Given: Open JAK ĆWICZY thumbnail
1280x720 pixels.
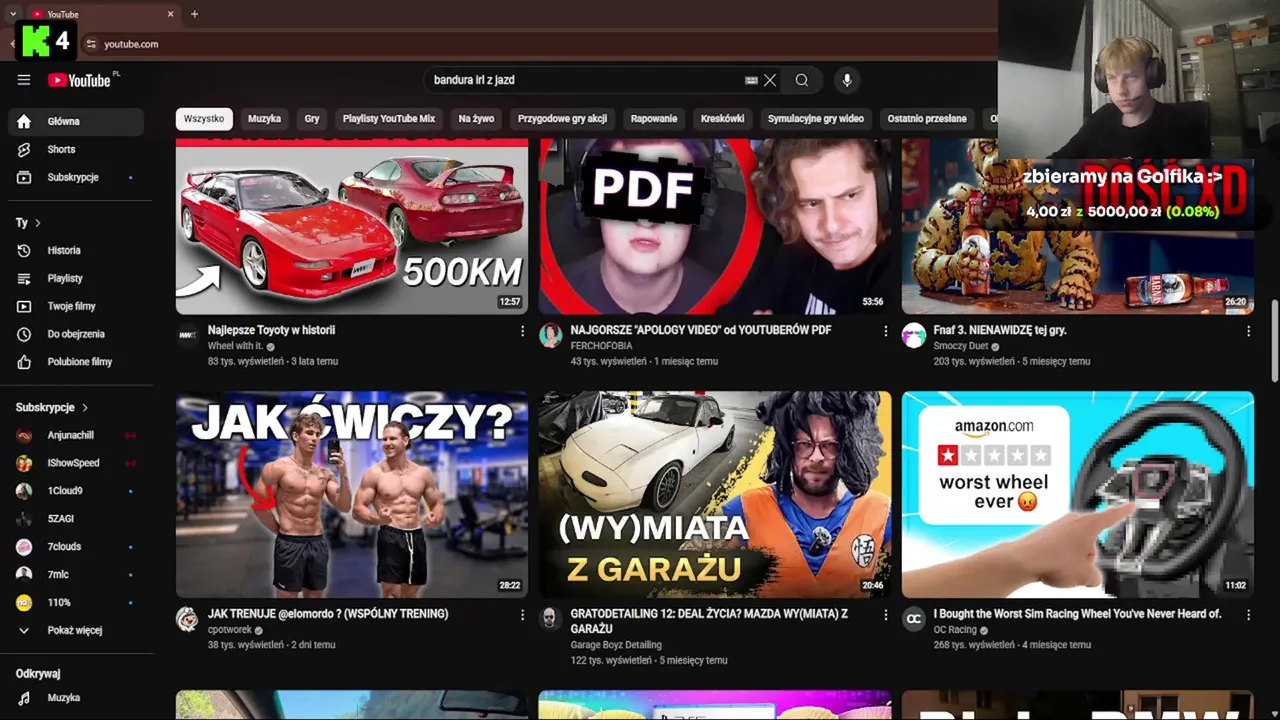Looking at the screenshot, I should 352,494.
